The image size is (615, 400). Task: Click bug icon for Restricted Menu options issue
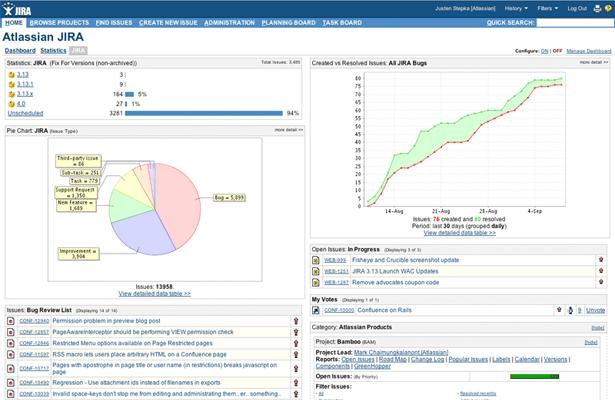pyautogui.click(x=11, y=343)
